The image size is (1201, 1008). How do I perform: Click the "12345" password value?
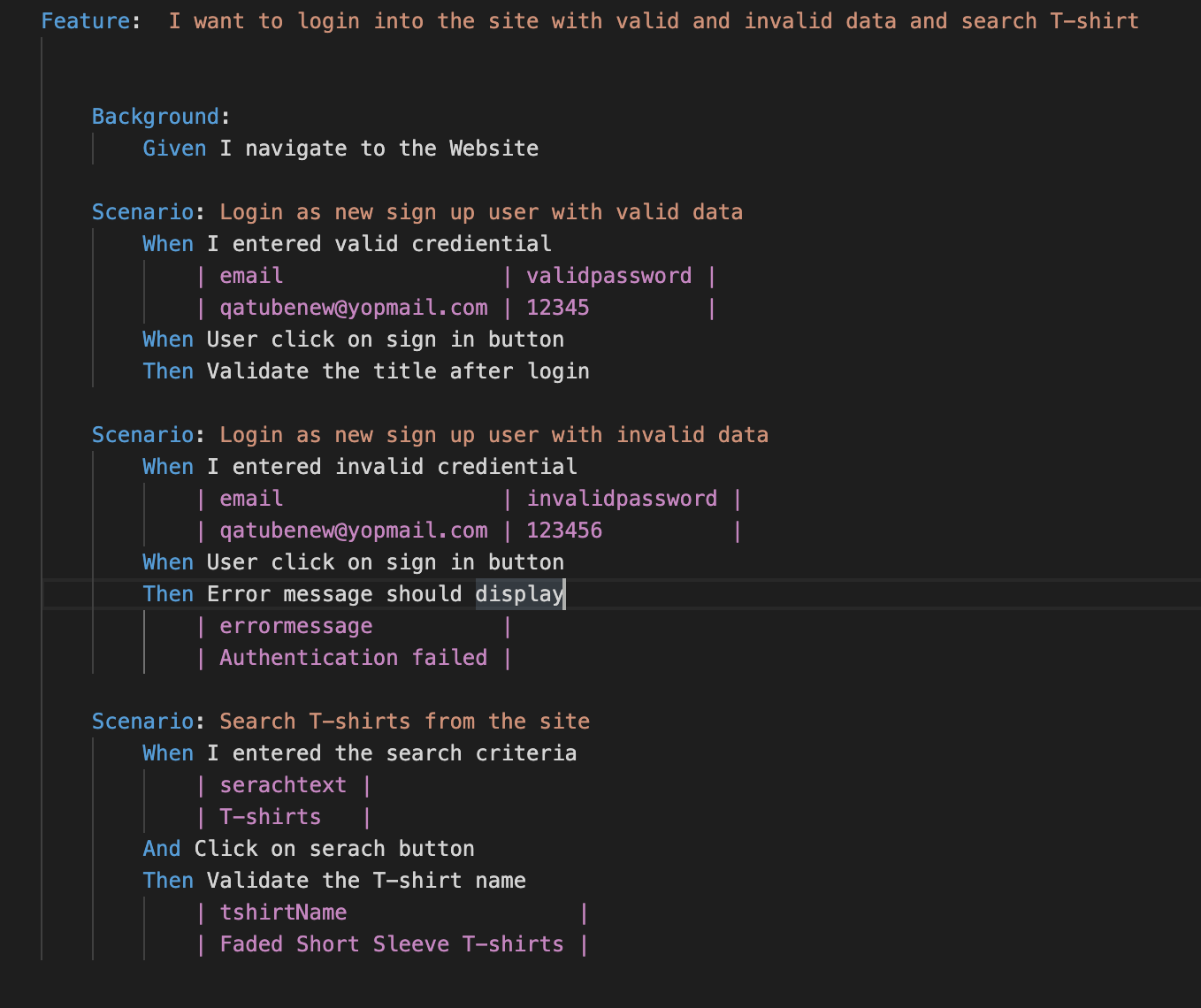point(557,308)
